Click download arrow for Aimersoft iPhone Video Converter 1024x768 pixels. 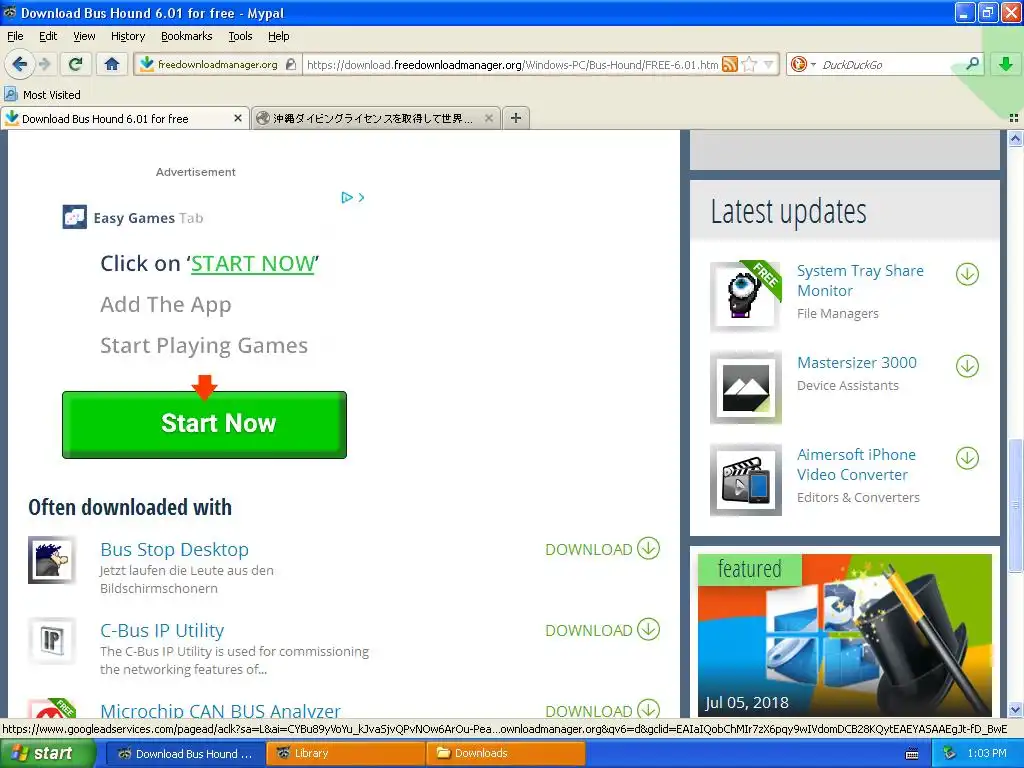967,458
